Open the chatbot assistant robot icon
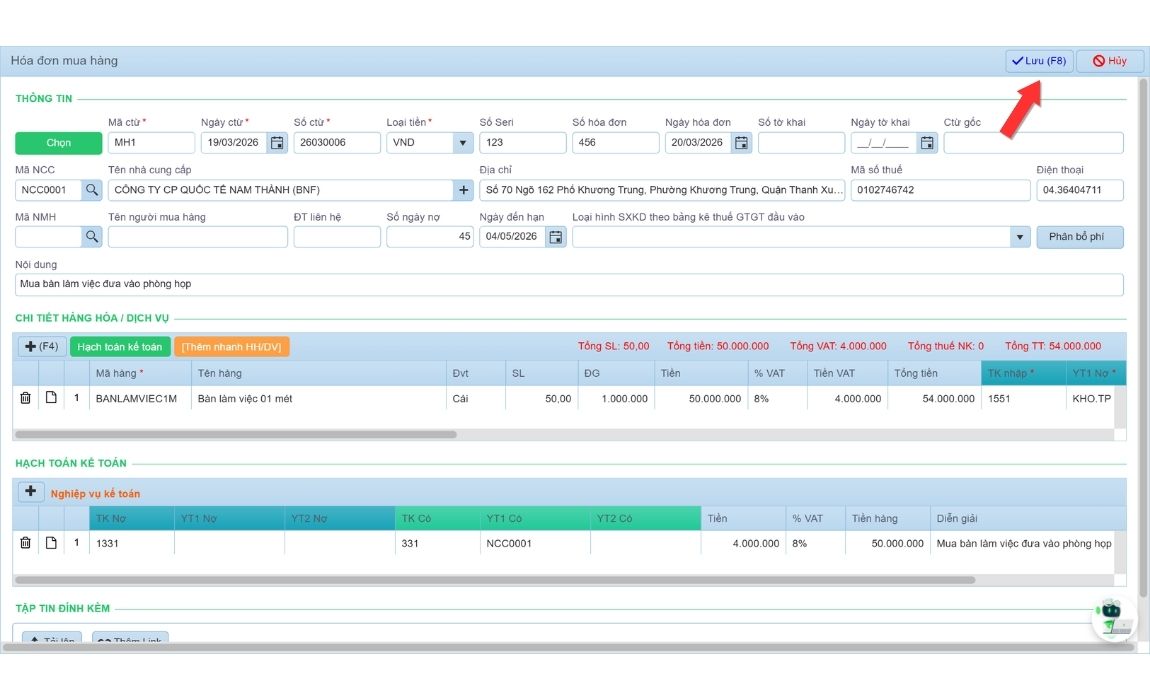This screenshot has height=700, width=1150. click(1112, 618)
